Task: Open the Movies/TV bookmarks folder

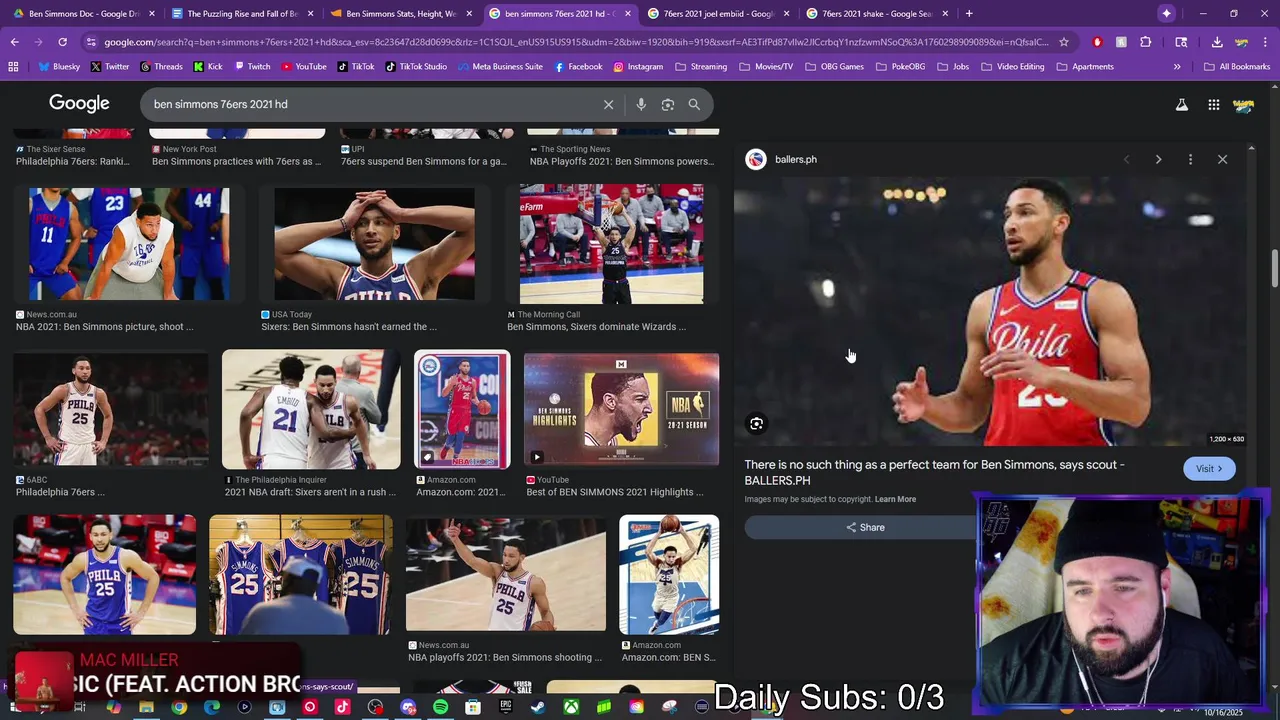Action: (766, 66)
